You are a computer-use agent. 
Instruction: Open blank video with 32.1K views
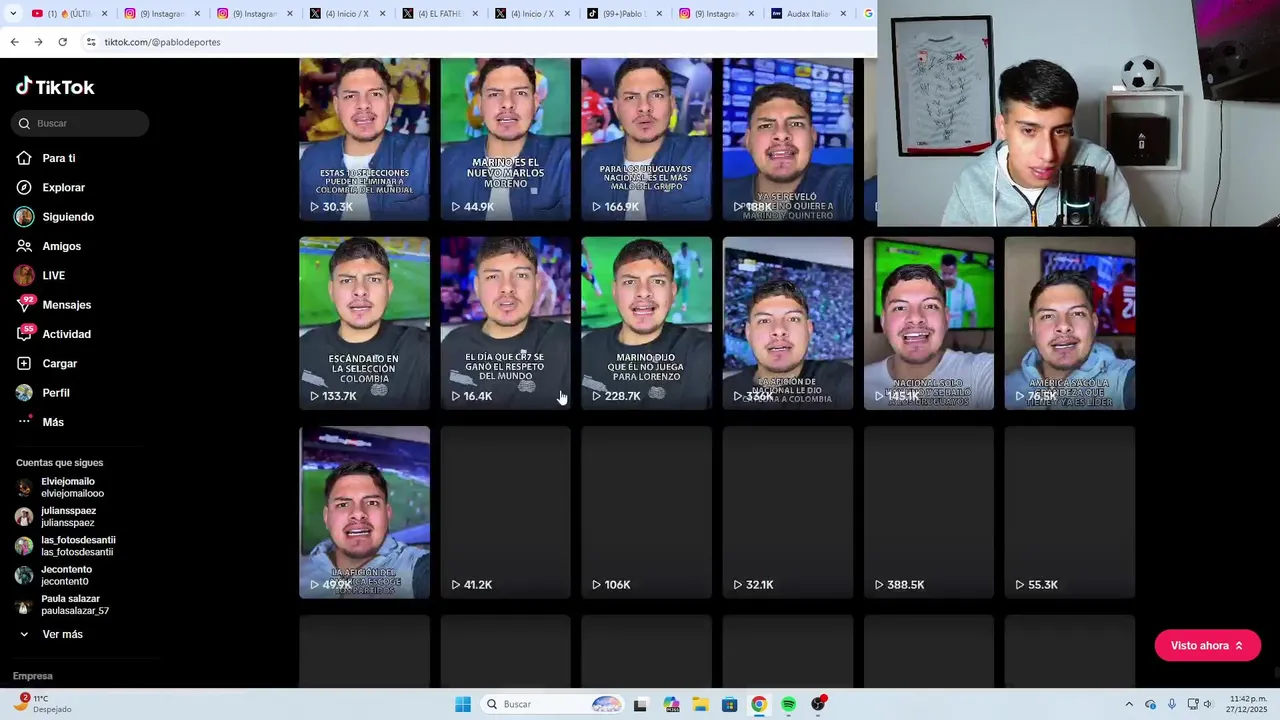(x=788, y=512)
